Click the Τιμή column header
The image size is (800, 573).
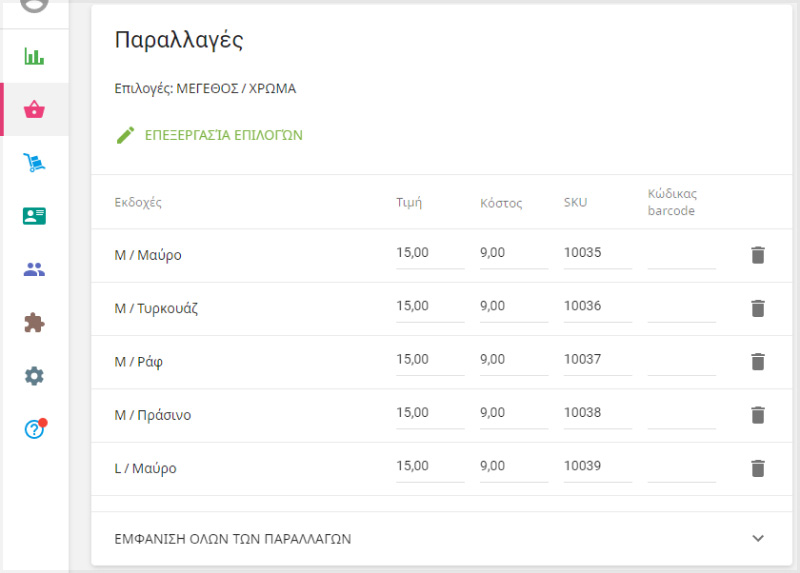tap(409, 203)
